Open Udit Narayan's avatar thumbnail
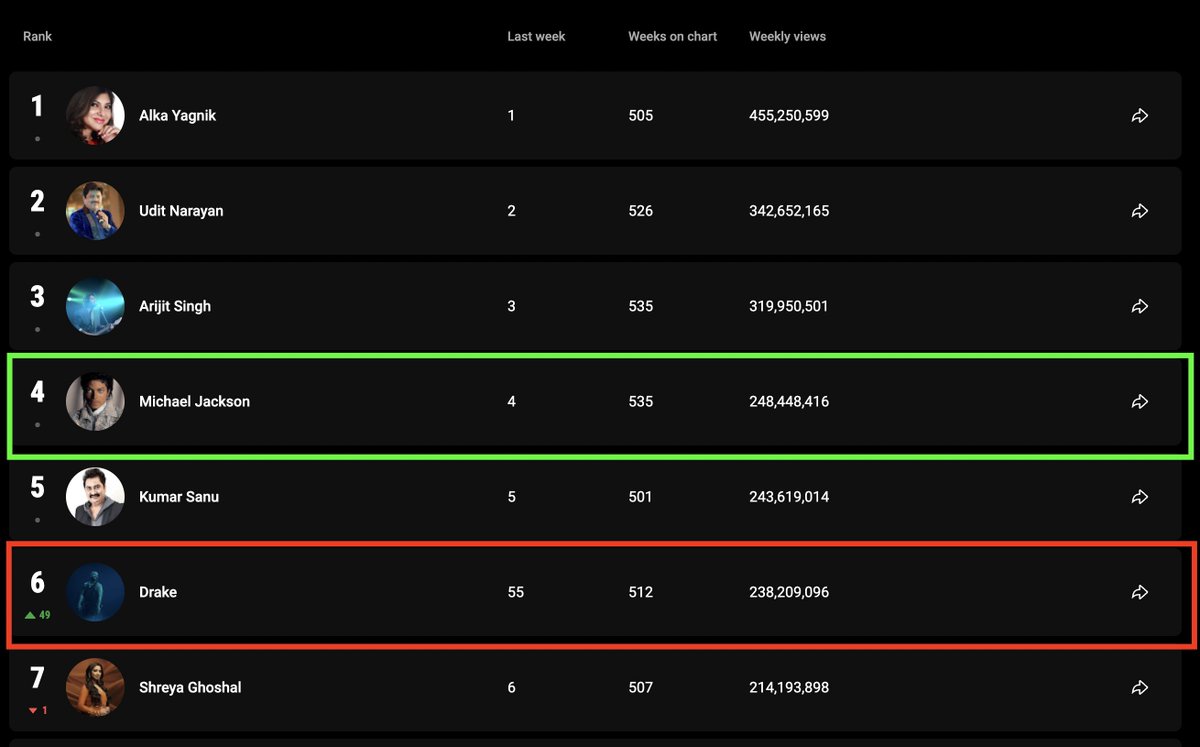 click(95, 211)
